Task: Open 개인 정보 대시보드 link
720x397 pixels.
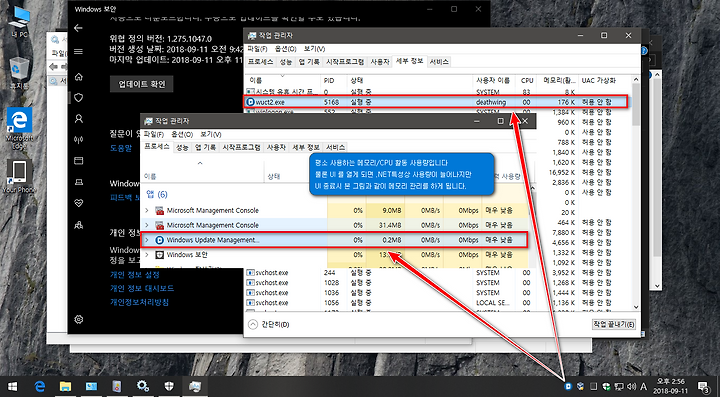Action: pos(142,289)
